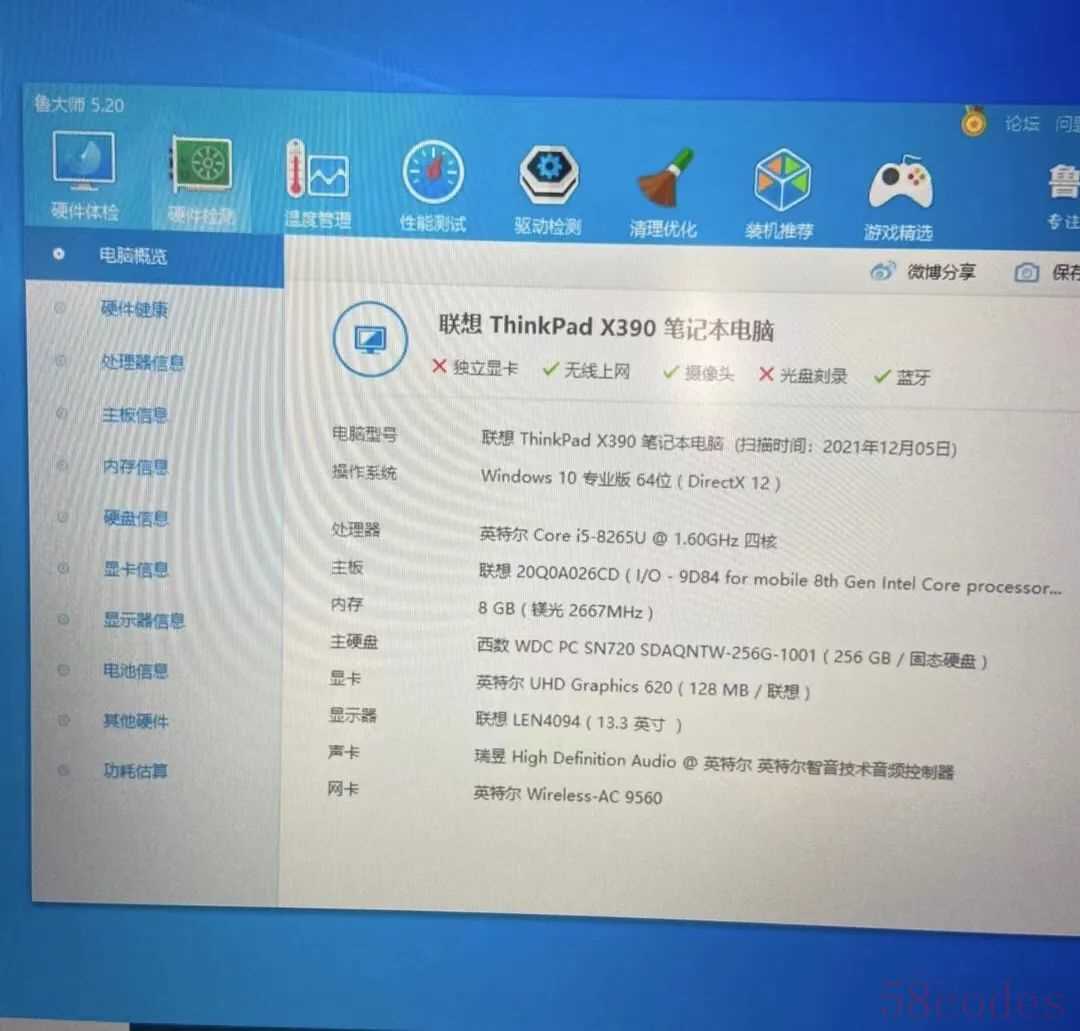Click the 网卡 row label
1080x1031 pixels.
pos(343,789)
